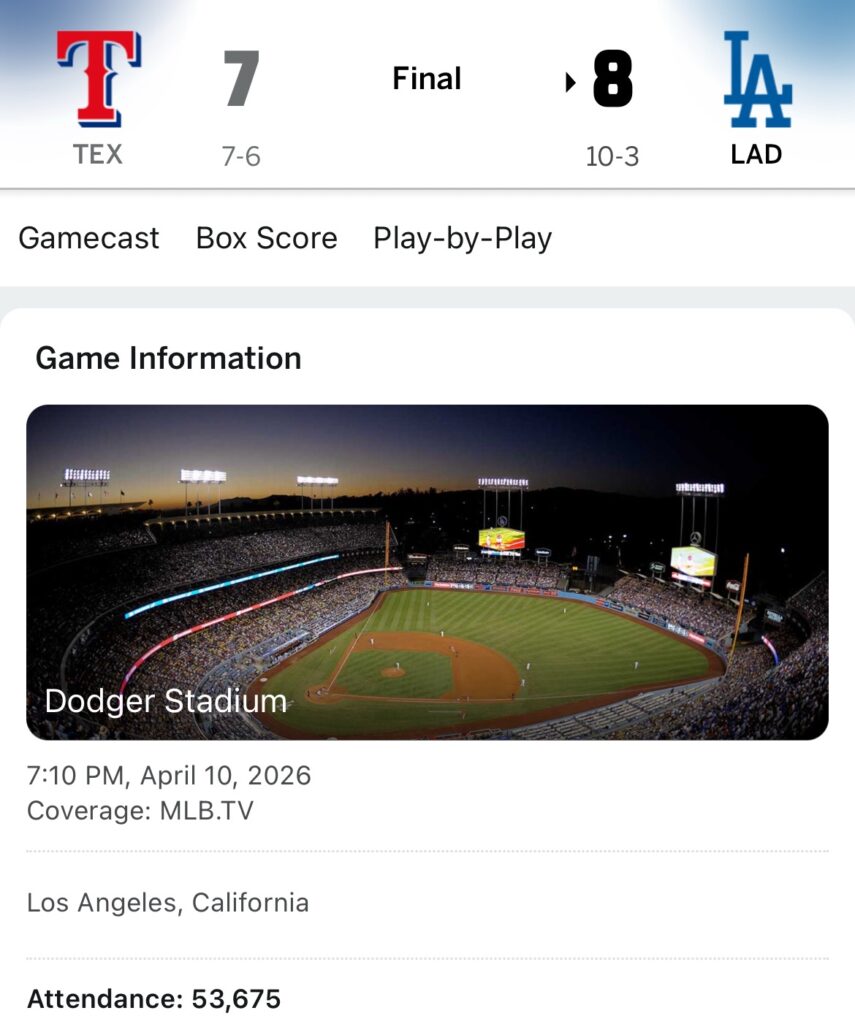Tap the 7:10 PM, April 10, 2026 date

tap(169, 776)
